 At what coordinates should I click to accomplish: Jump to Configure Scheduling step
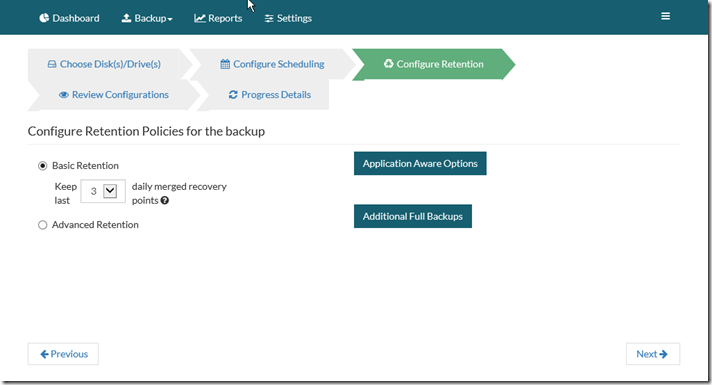click(x=272, y=64)
